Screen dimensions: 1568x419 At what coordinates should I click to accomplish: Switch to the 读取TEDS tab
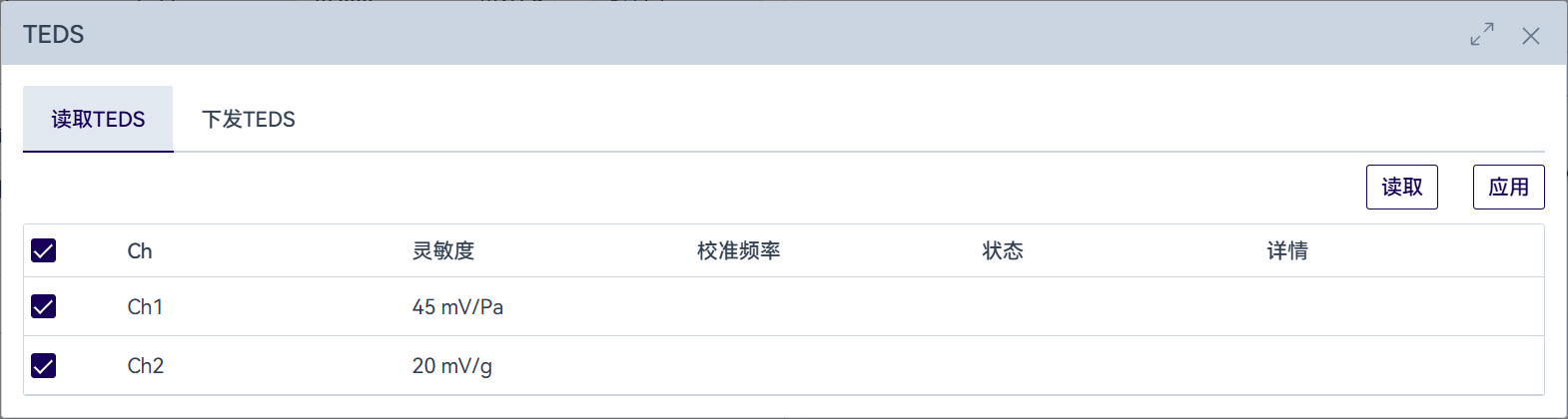(x=98, y=120)
